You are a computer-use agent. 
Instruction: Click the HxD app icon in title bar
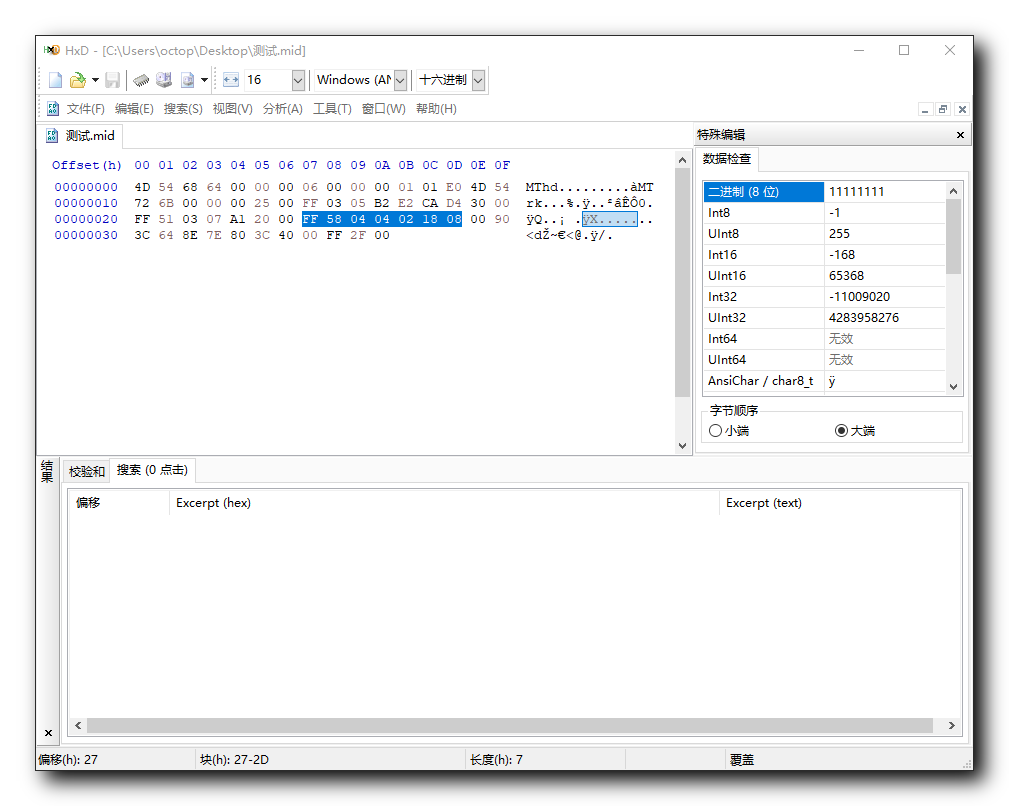[x=51, y=50]
